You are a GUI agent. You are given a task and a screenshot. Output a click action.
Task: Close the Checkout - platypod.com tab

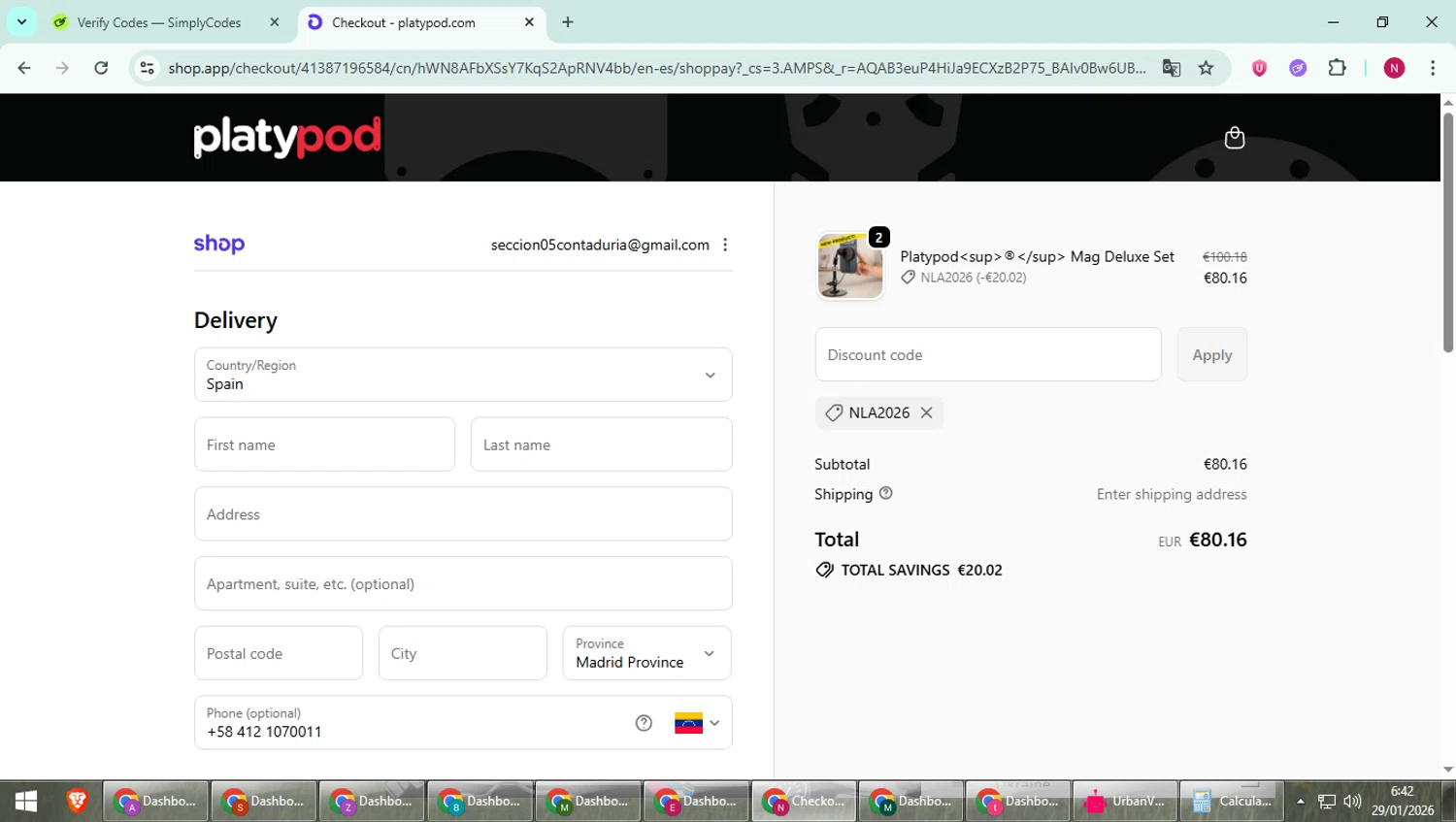529,22
